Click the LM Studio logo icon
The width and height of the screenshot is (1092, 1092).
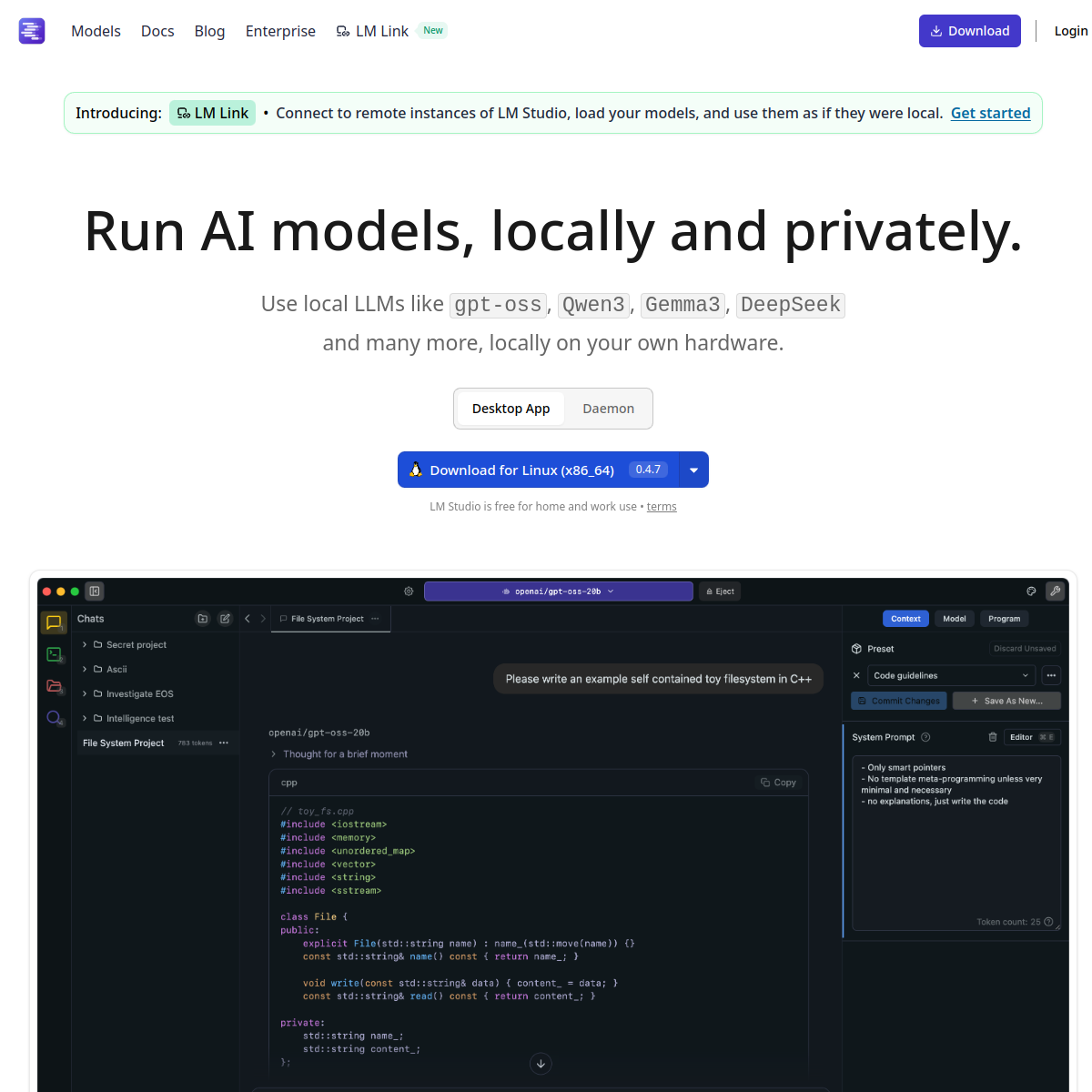[x=32, y=31]
